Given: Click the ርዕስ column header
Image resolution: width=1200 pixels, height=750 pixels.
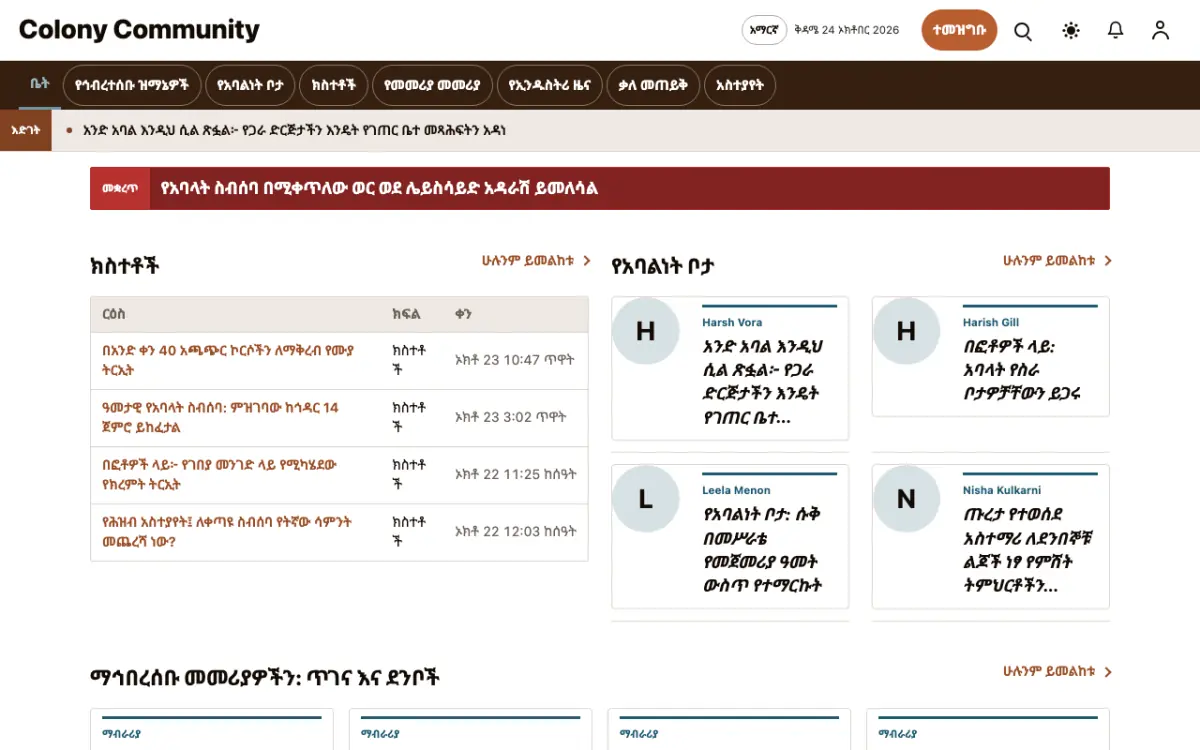Looking at the screenshot, I should 113,314.
